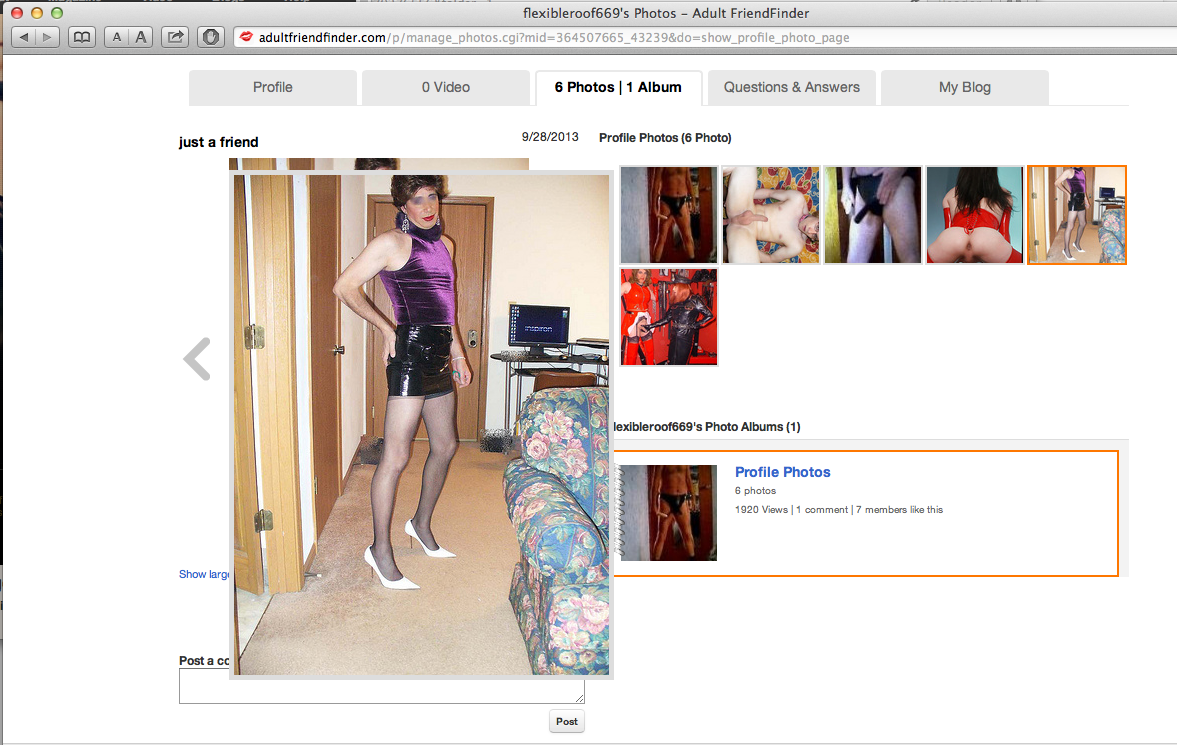The image size is (1177, 745).
Task: Switch to Questions & Answers tab
Action: coord(791,88)
